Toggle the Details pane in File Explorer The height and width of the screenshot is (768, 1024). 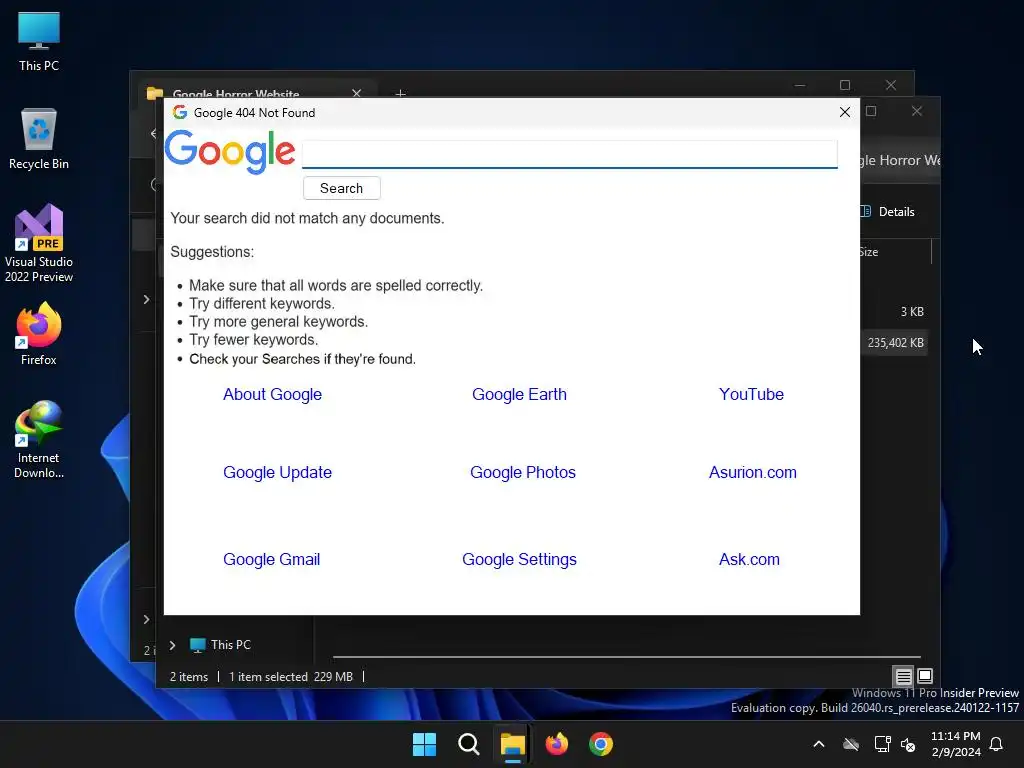pyautogui.click(x=888, y=212)
